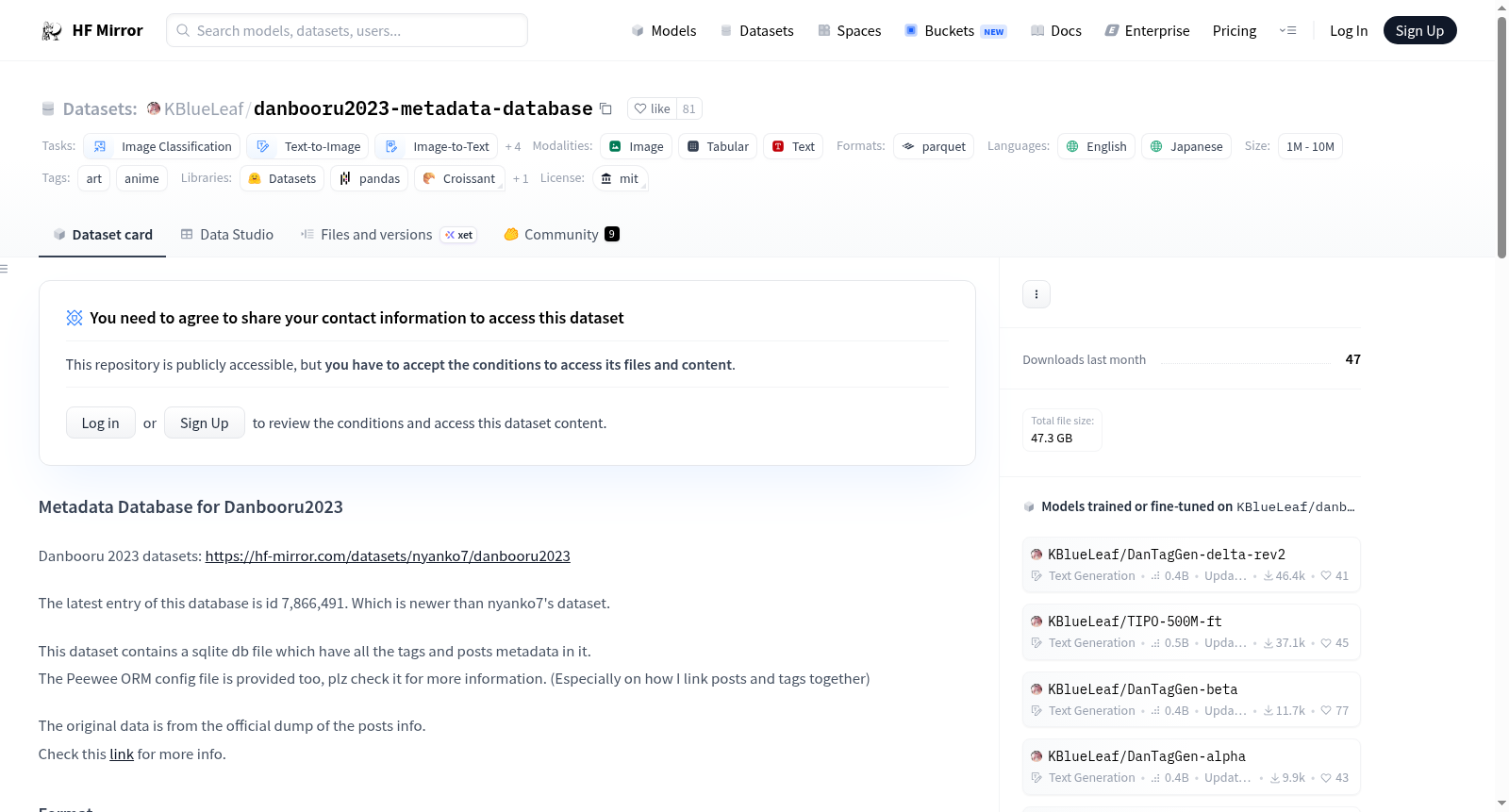Click the Total file size 47.3 GB box

click(1062, 430)
